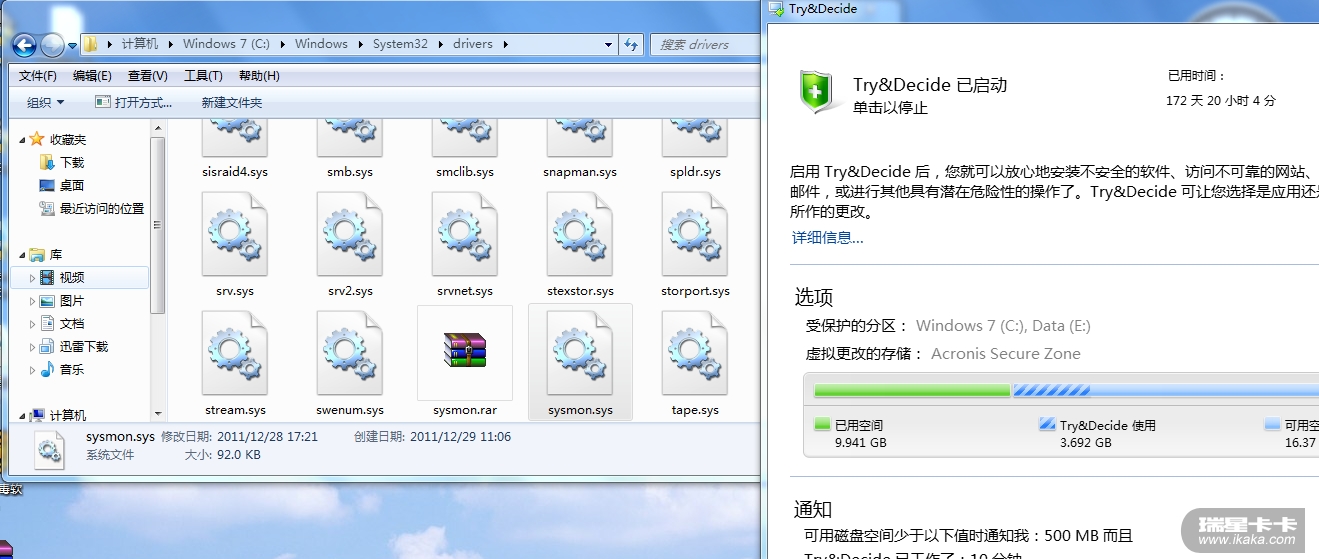
Task: Click the 受保护的分区 value Windows 7 (C:), Data (E:)
Action: point(1003,325)
